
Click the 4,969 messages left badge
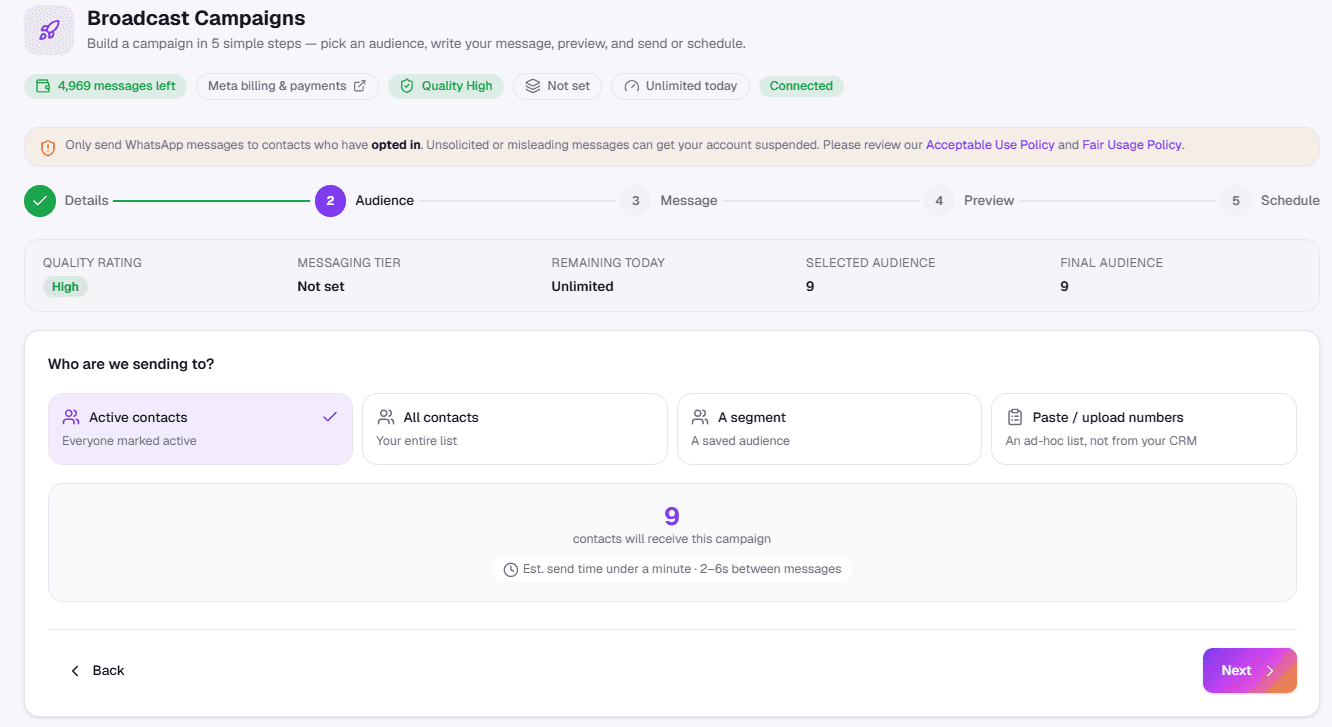tap(106, 86)
